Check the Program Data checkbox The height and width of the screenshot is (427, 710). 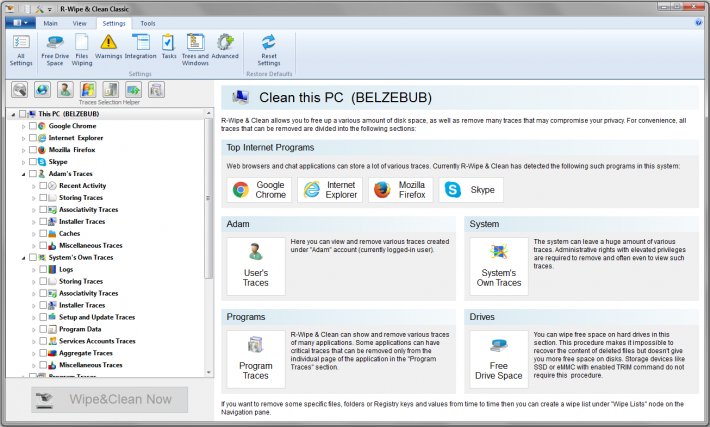tap(43, 329)
